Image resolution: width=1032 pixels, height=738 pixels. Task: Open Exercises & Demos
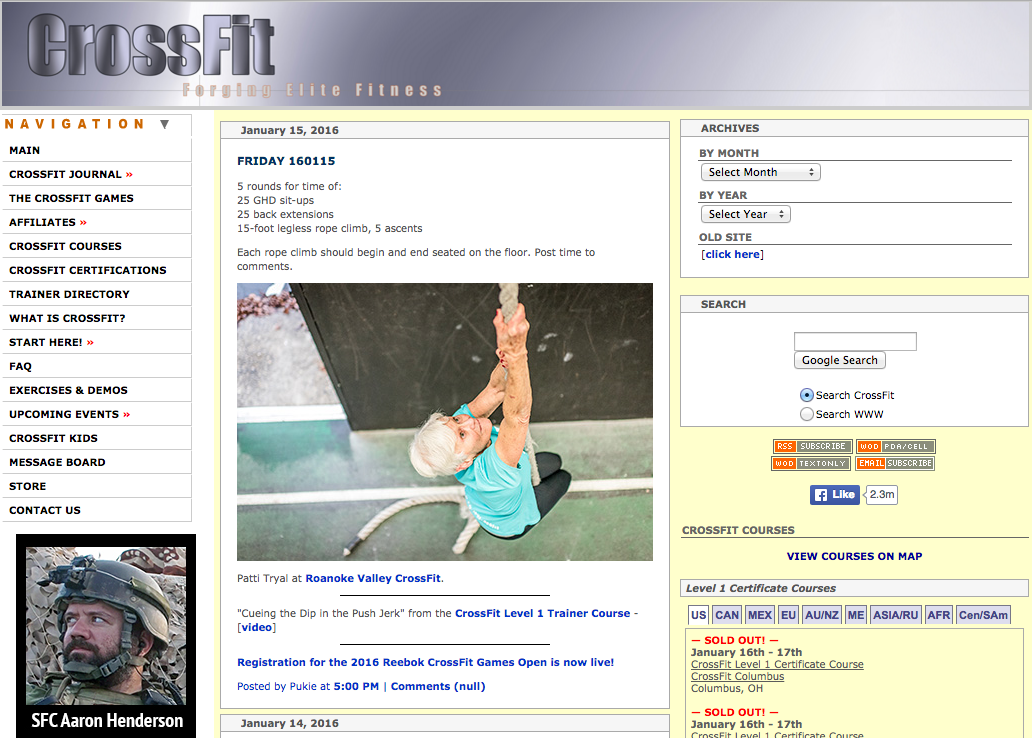[97, 390]
